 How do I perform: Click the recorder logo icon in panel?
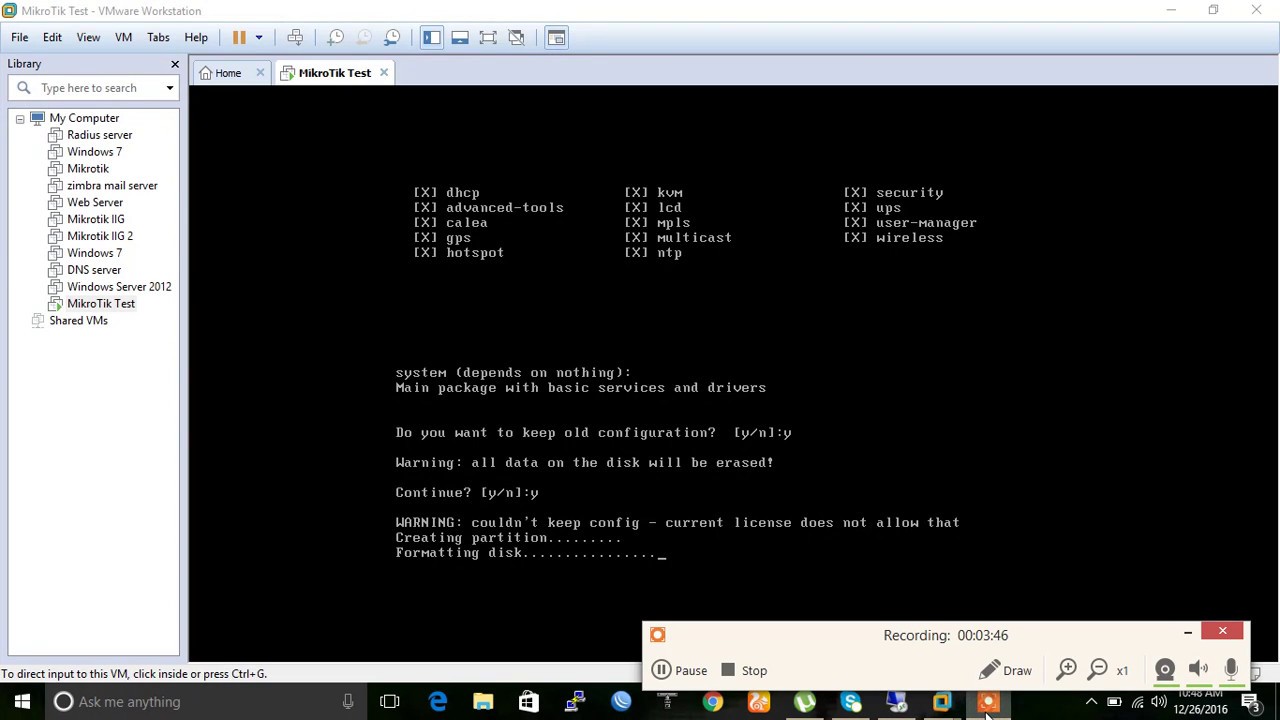click(x=657, y=635)
